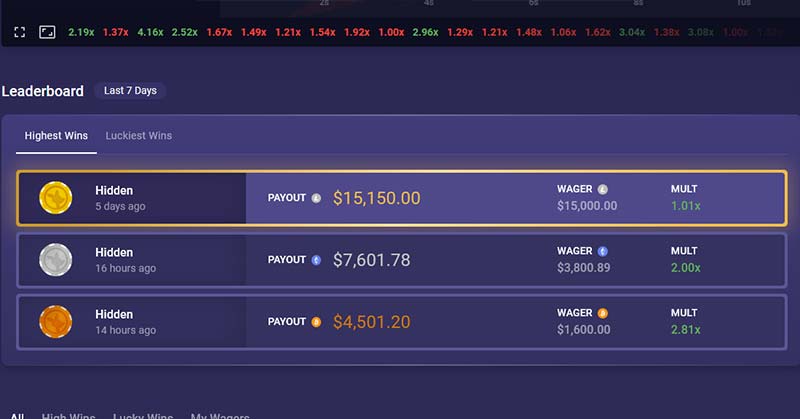Open the Last 7 Days period selector
The width and height of the screenshot is (800, 419).
tap(130, 90)
